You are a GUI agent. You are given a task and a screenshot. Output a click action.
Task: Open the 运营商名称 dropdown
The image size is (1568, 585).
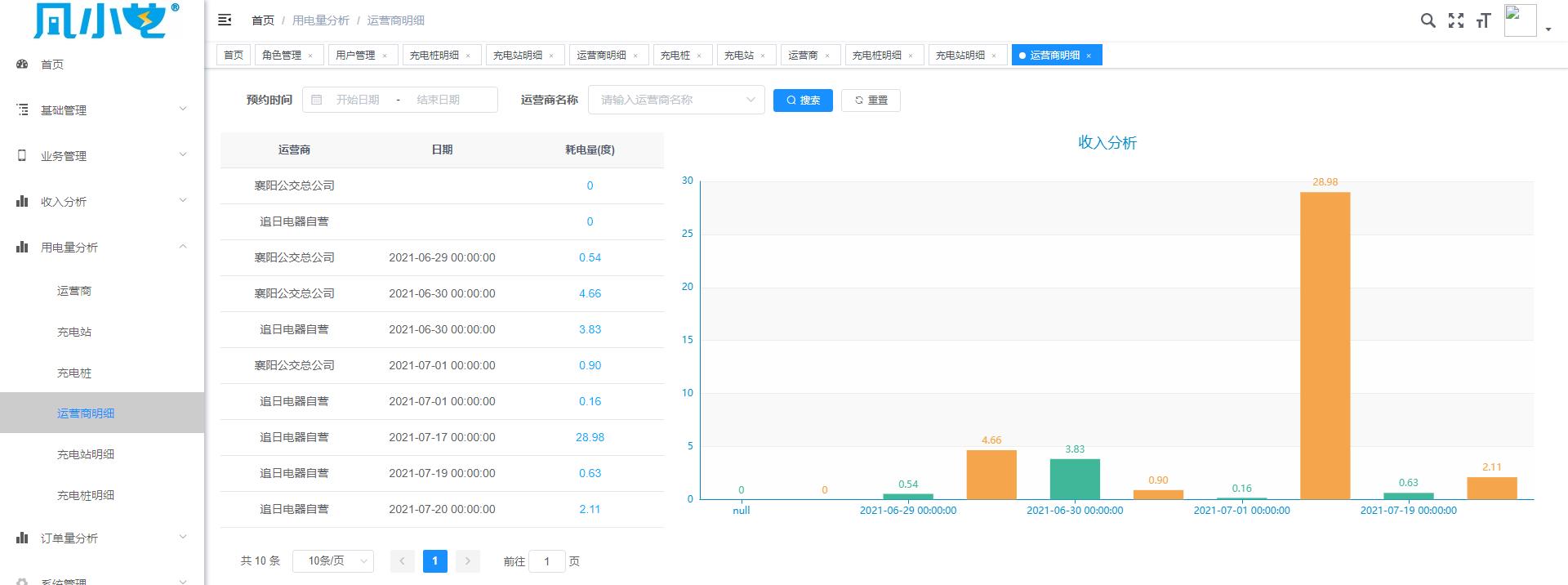click(676, 100)
